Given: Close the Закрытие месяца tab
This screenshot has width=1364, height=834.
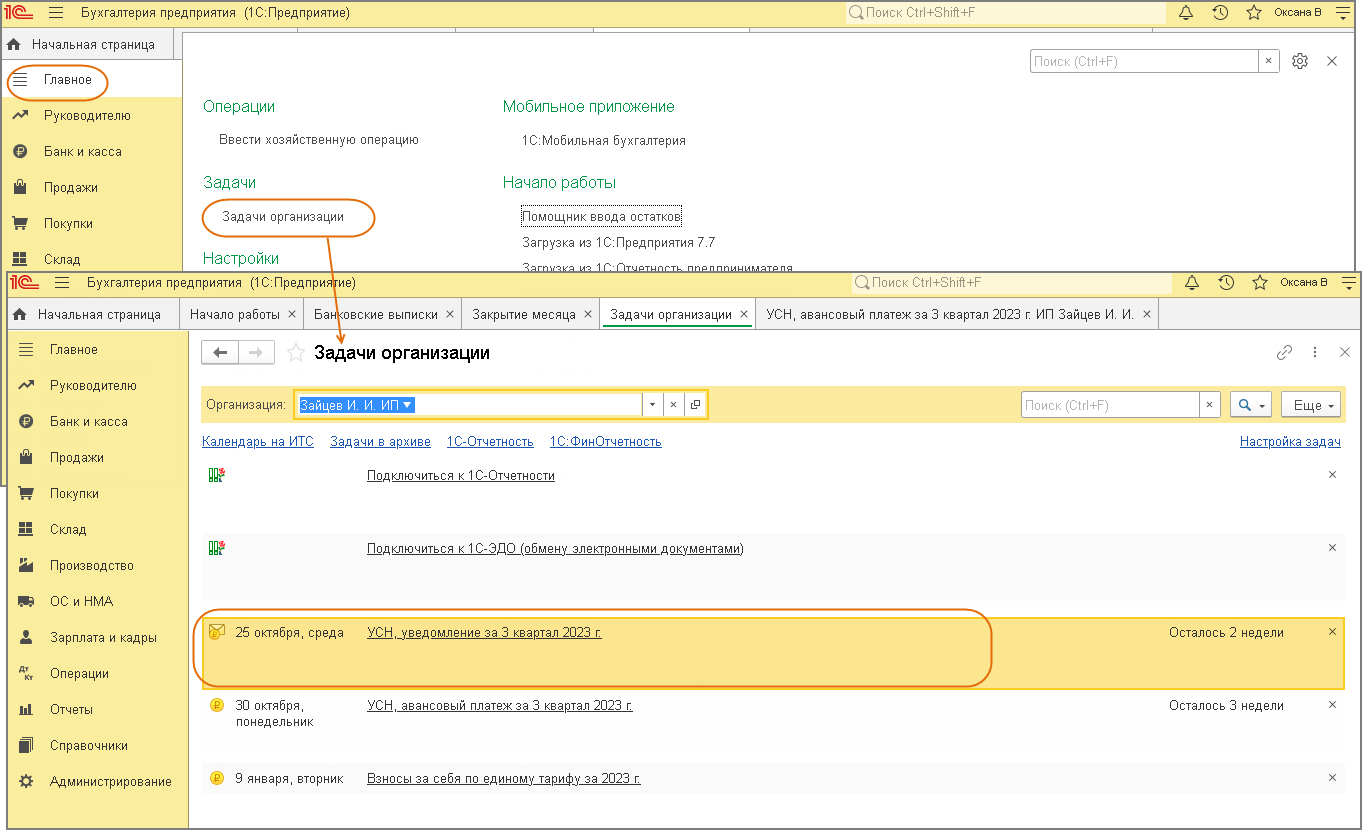Looking at the screenshot, I should click(588, 314).
